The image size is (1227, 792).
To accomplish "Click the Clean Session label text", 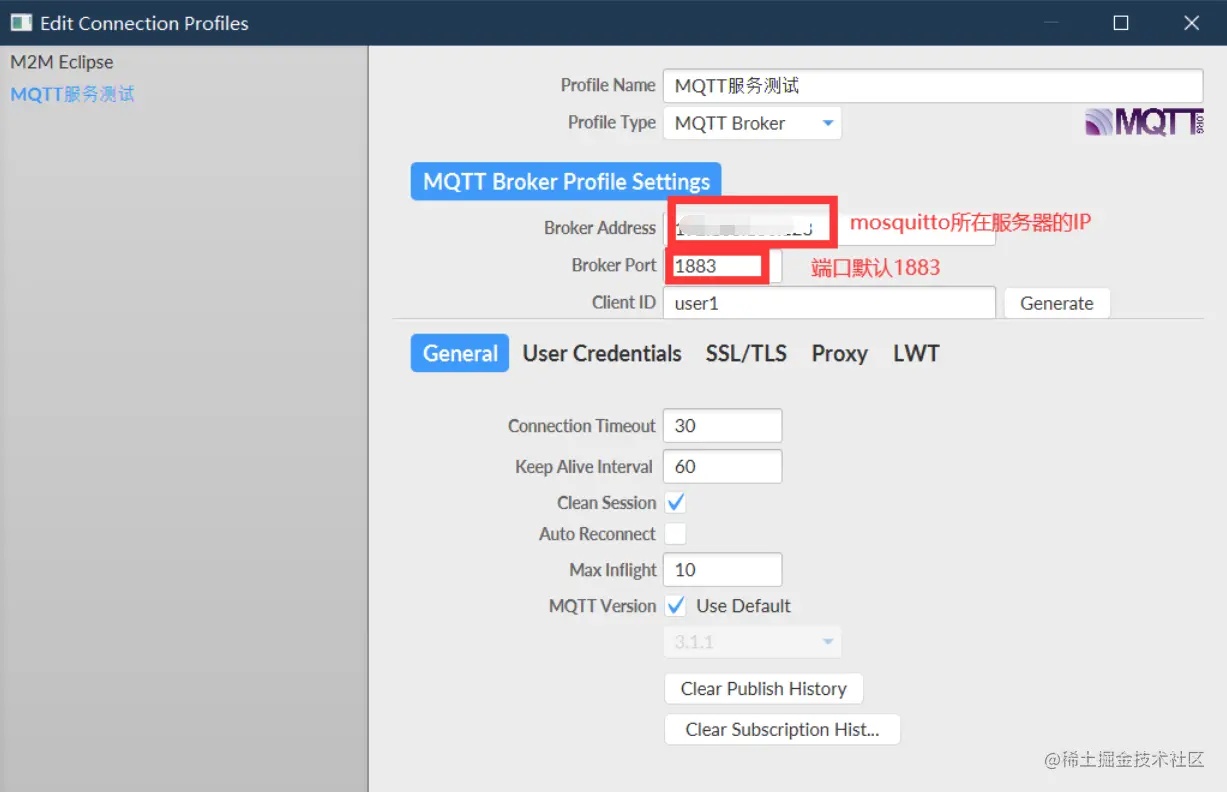I will pos(606,503).
